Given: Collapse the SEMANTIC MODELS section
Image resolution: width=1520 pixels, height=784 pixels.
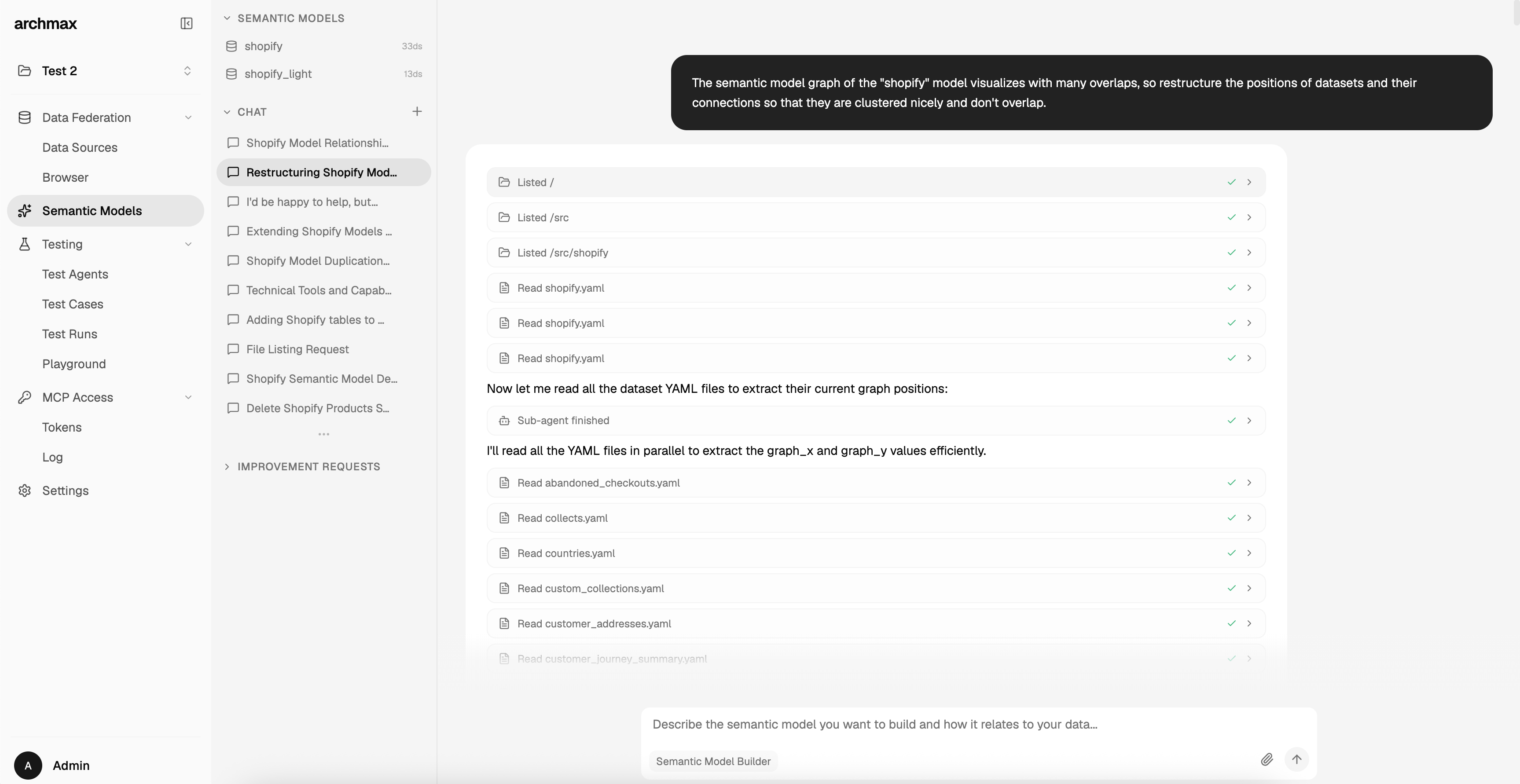Looking at the screenshot, I should pyautogui.click(x=227, y=18).
